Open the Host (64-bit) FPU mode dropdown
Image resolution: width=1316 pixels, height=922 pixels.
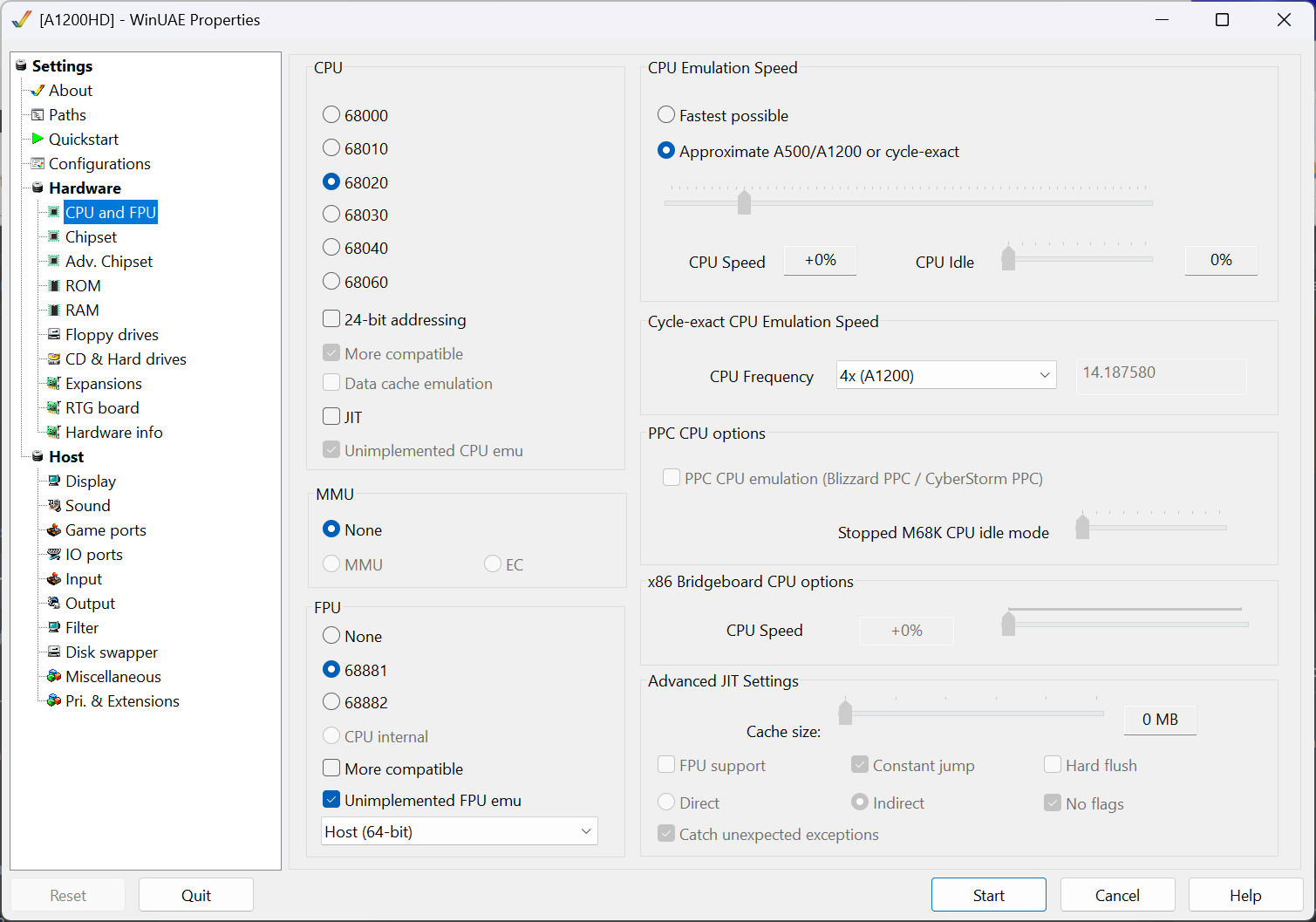[459, 831]
